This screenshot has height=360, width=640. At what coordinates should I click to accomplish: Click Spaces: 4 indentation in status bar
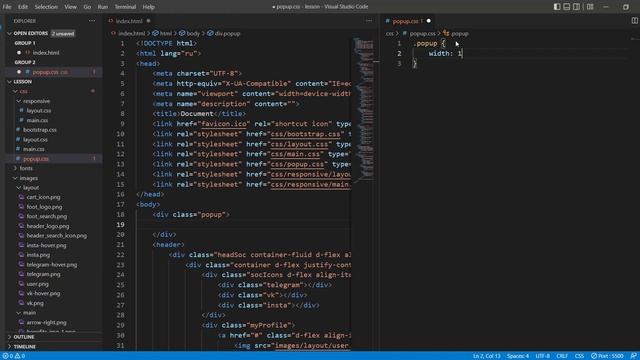pyautogui.click(x=518, y=356)
